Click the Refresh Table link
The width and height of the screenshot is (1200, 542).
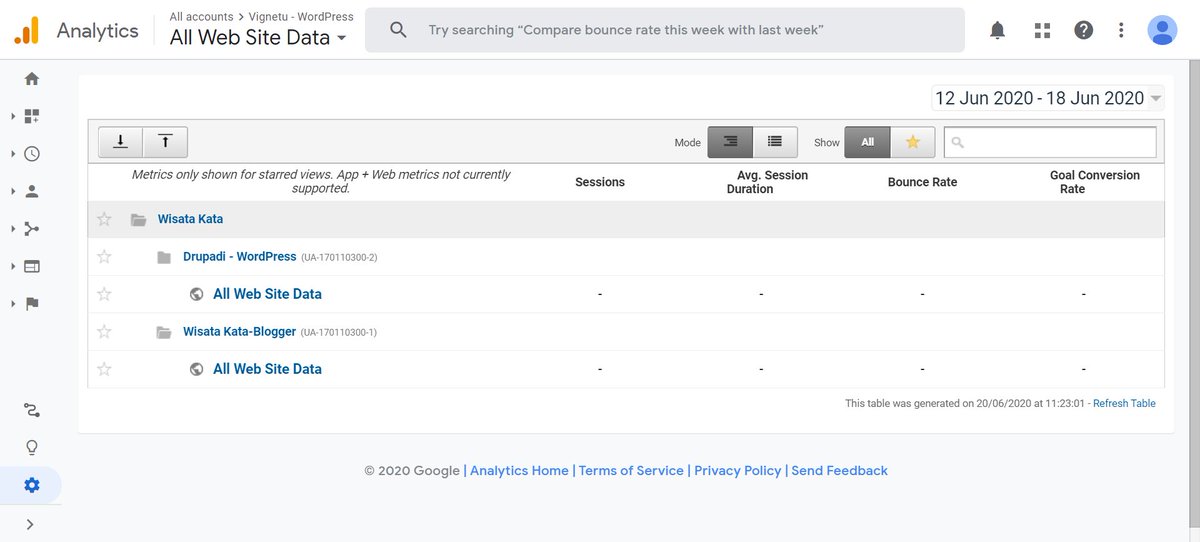click(x=1124, y=403)
